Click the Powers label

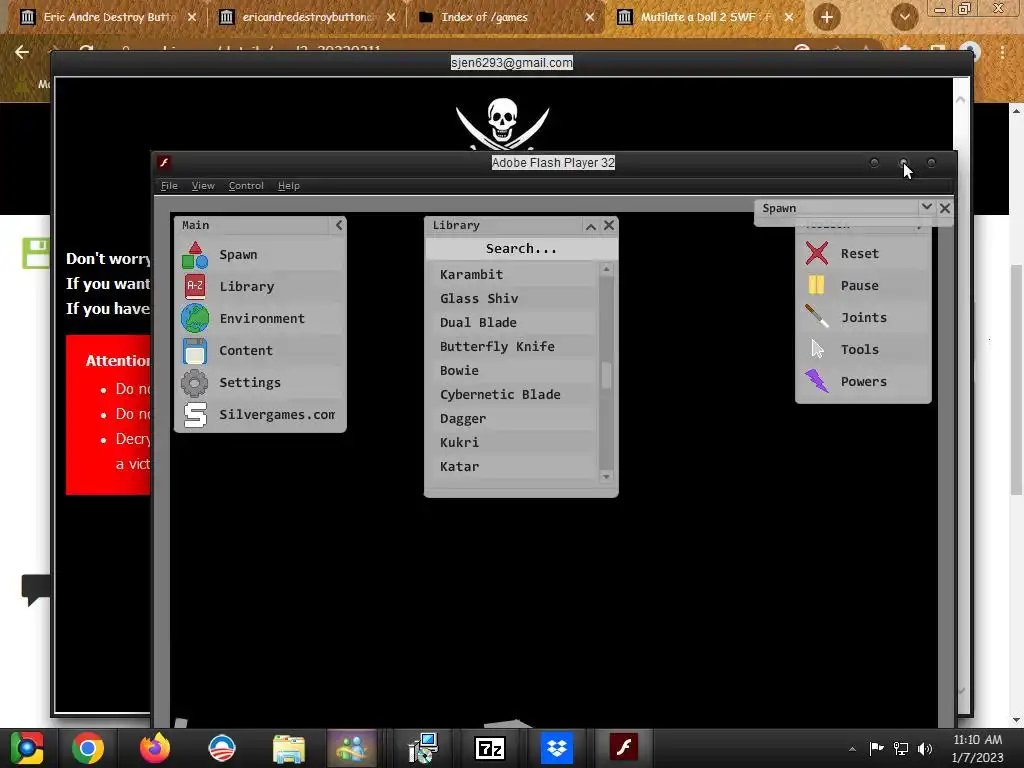(x=863, y=381)
